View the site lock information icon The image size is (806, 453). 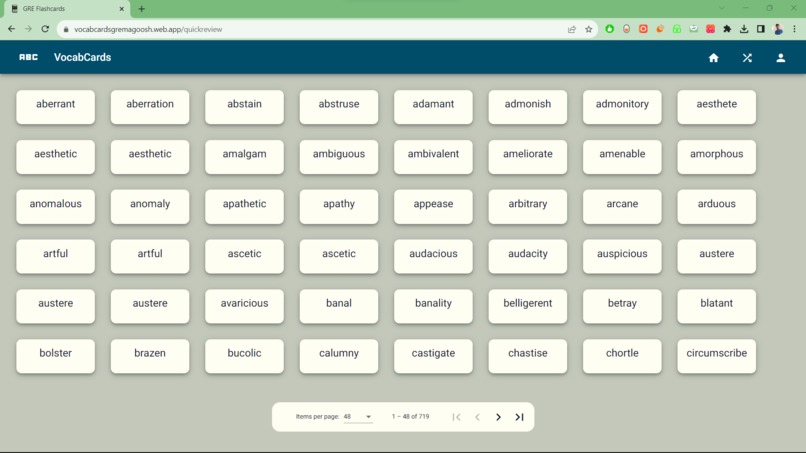[66, 29]
